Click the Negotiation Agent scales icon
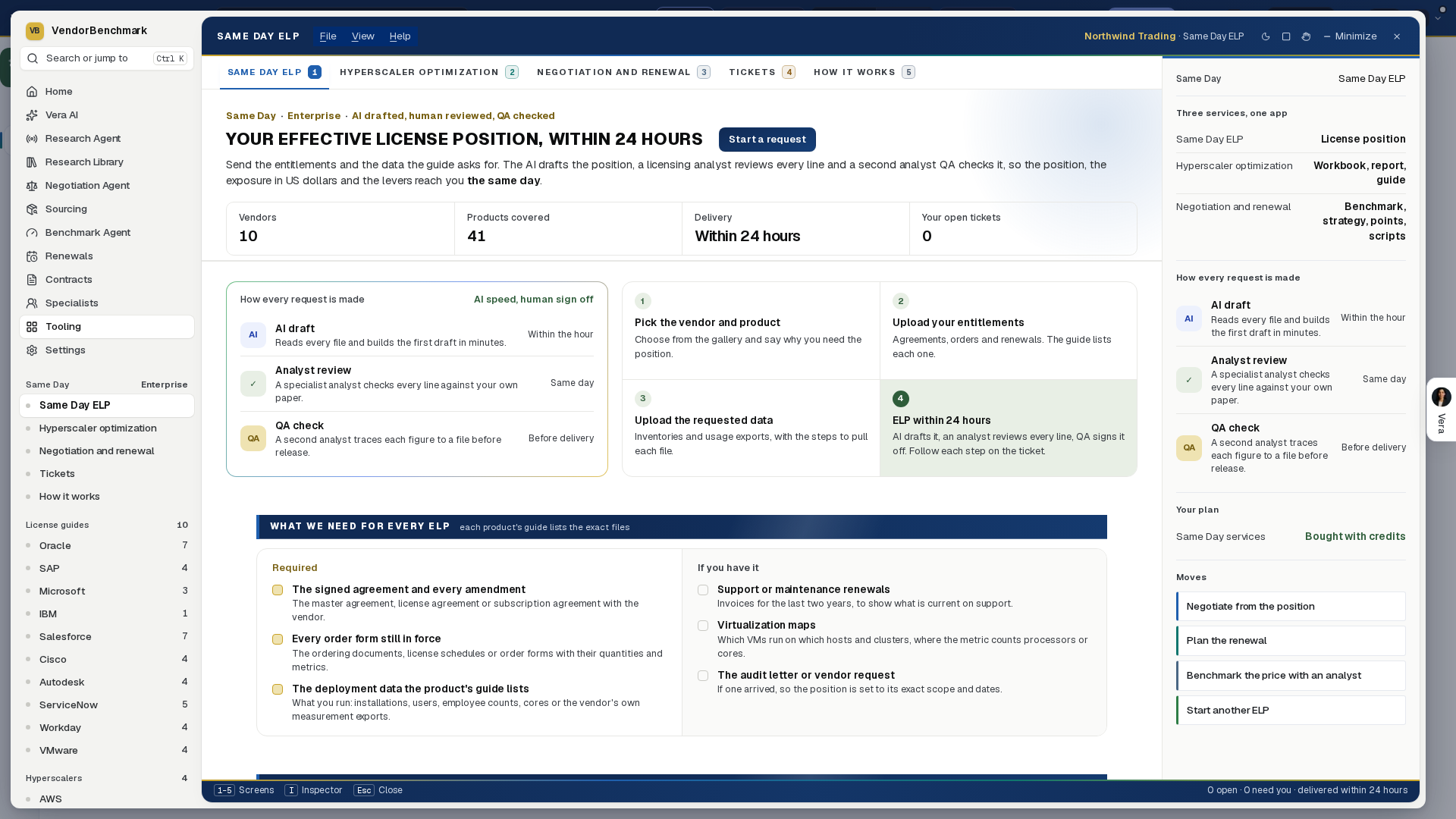1456x819 pixels. (32, 186)
